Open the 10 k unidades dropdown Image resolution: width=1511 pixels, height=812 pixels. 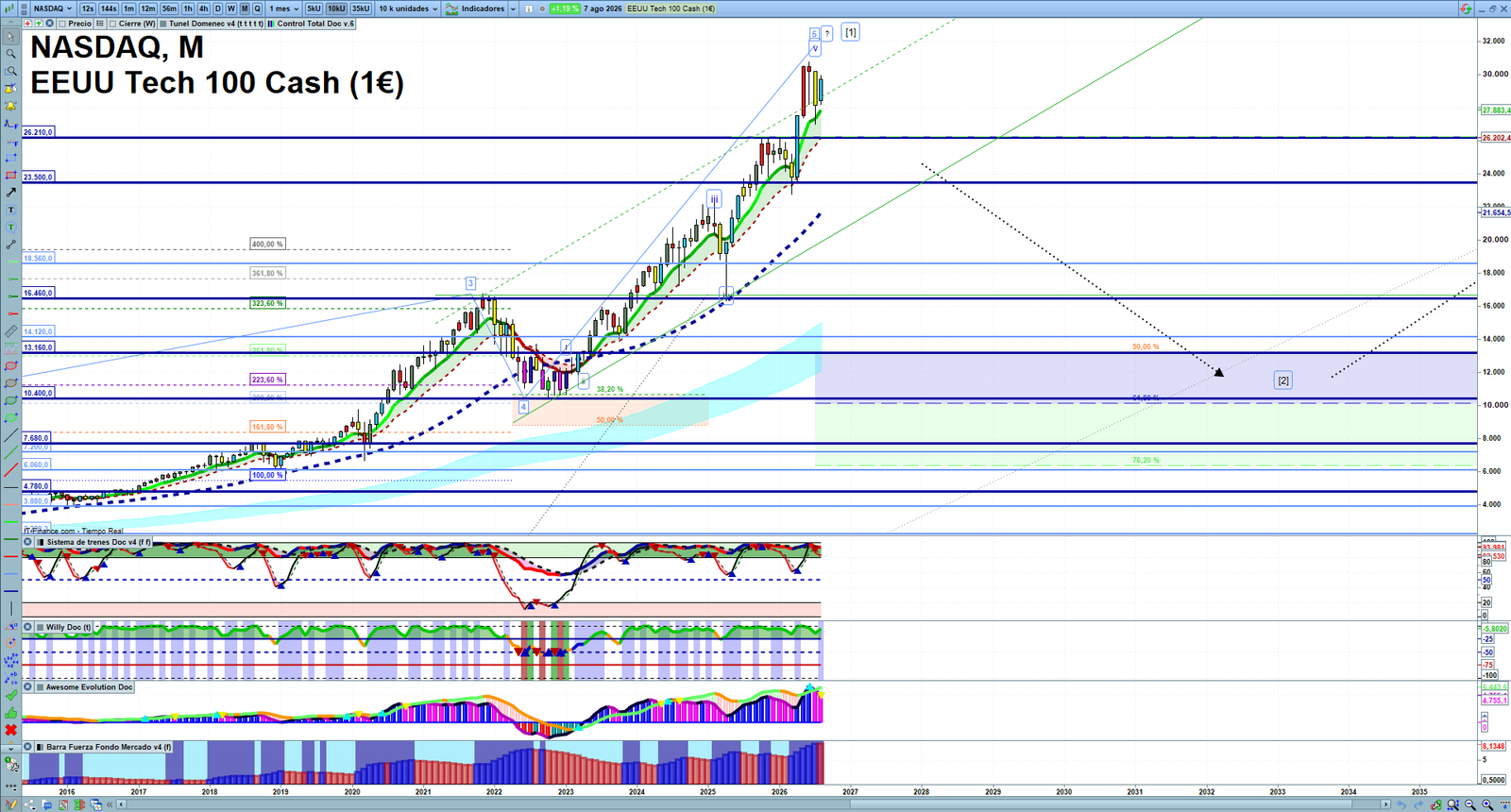[408, 8]
